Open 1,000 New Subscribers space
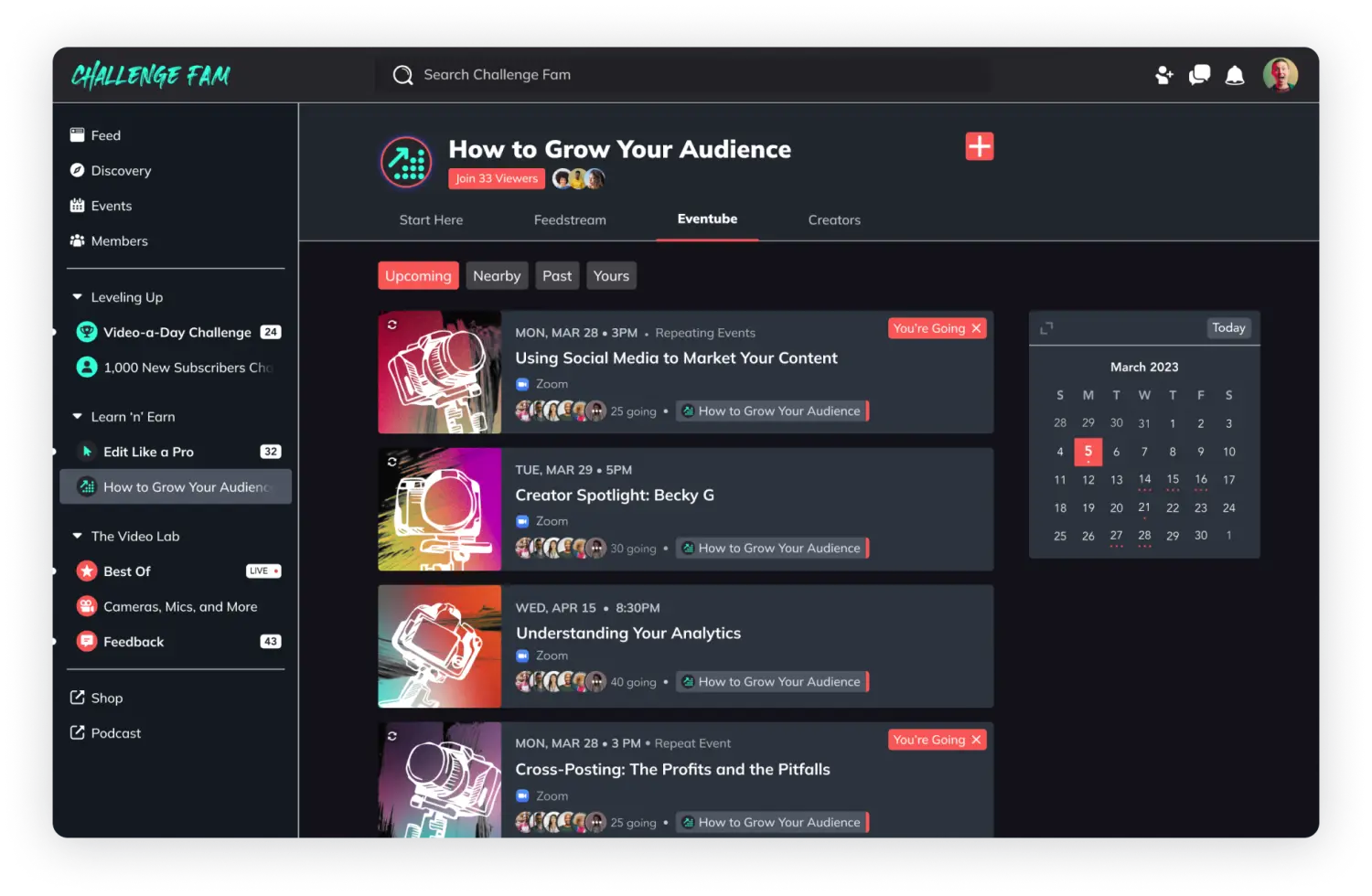Viewport: 1372px width, 896px height. click(176, 368)
